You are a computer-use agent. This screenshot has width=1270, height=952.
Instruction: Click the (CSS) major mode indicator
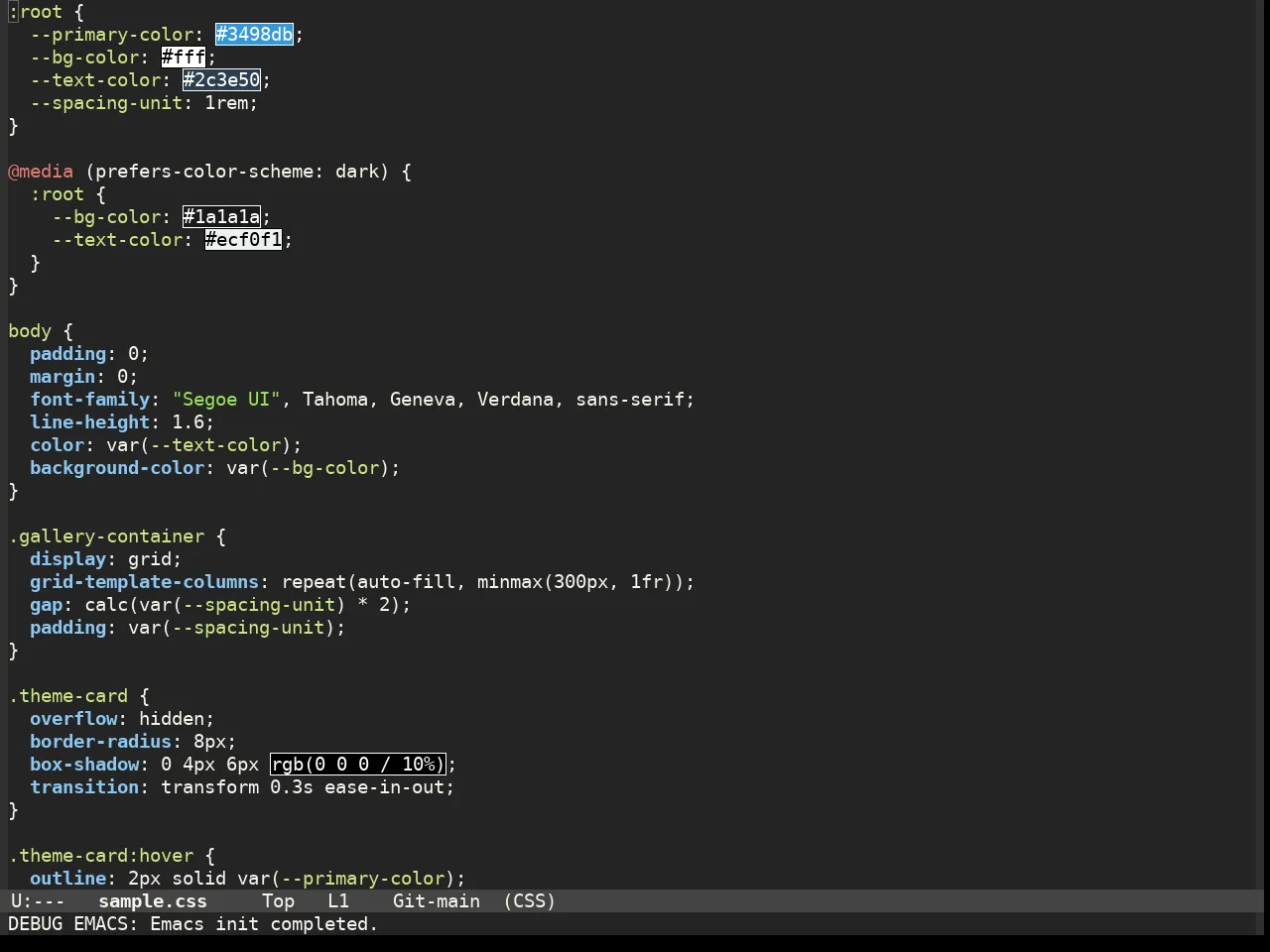coord(529,901)
